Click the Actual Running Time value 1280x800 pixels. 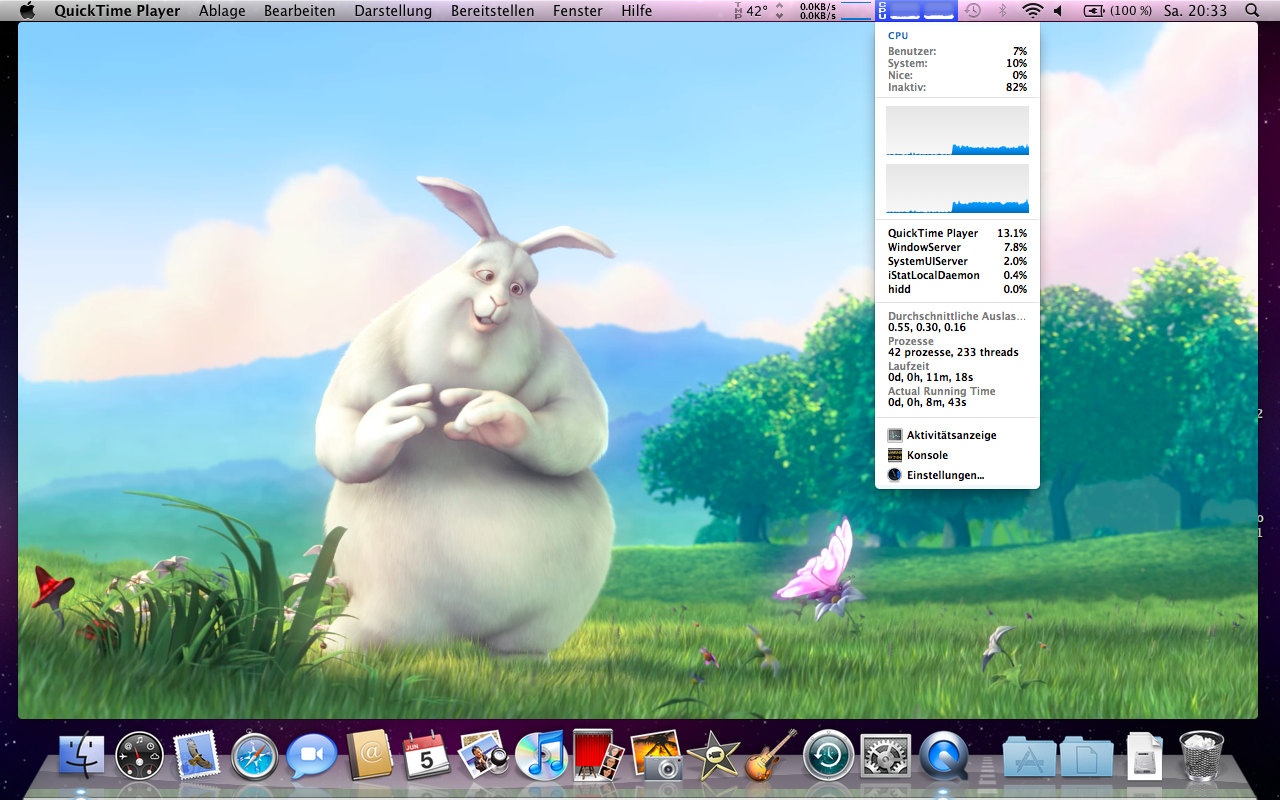[x=927, y=402]
